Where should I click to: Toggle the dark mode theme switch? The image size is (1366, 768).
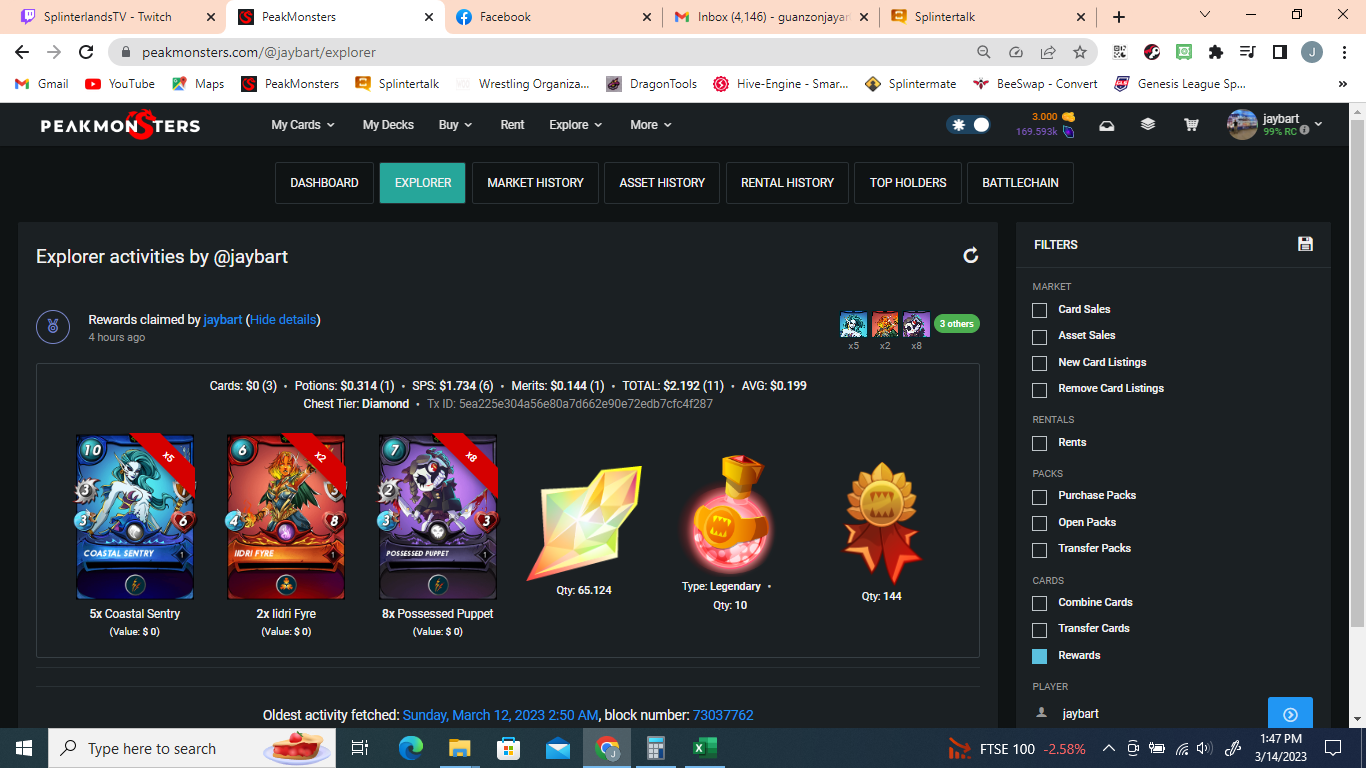coord(969,125)
